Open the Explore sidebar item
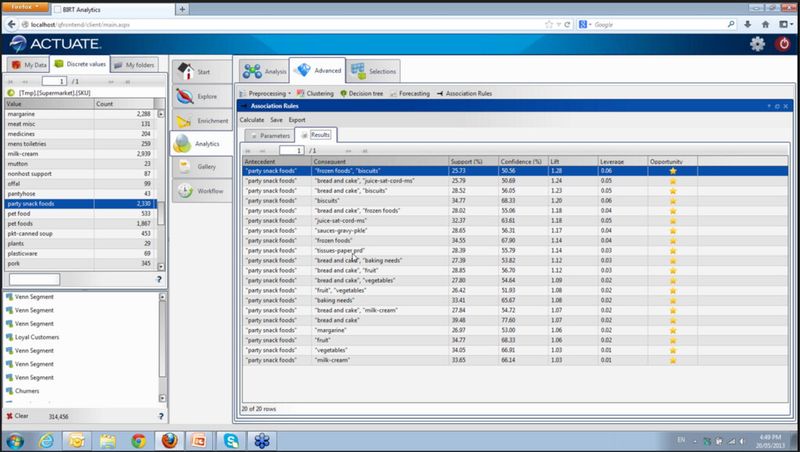 [x=202, y=96]
